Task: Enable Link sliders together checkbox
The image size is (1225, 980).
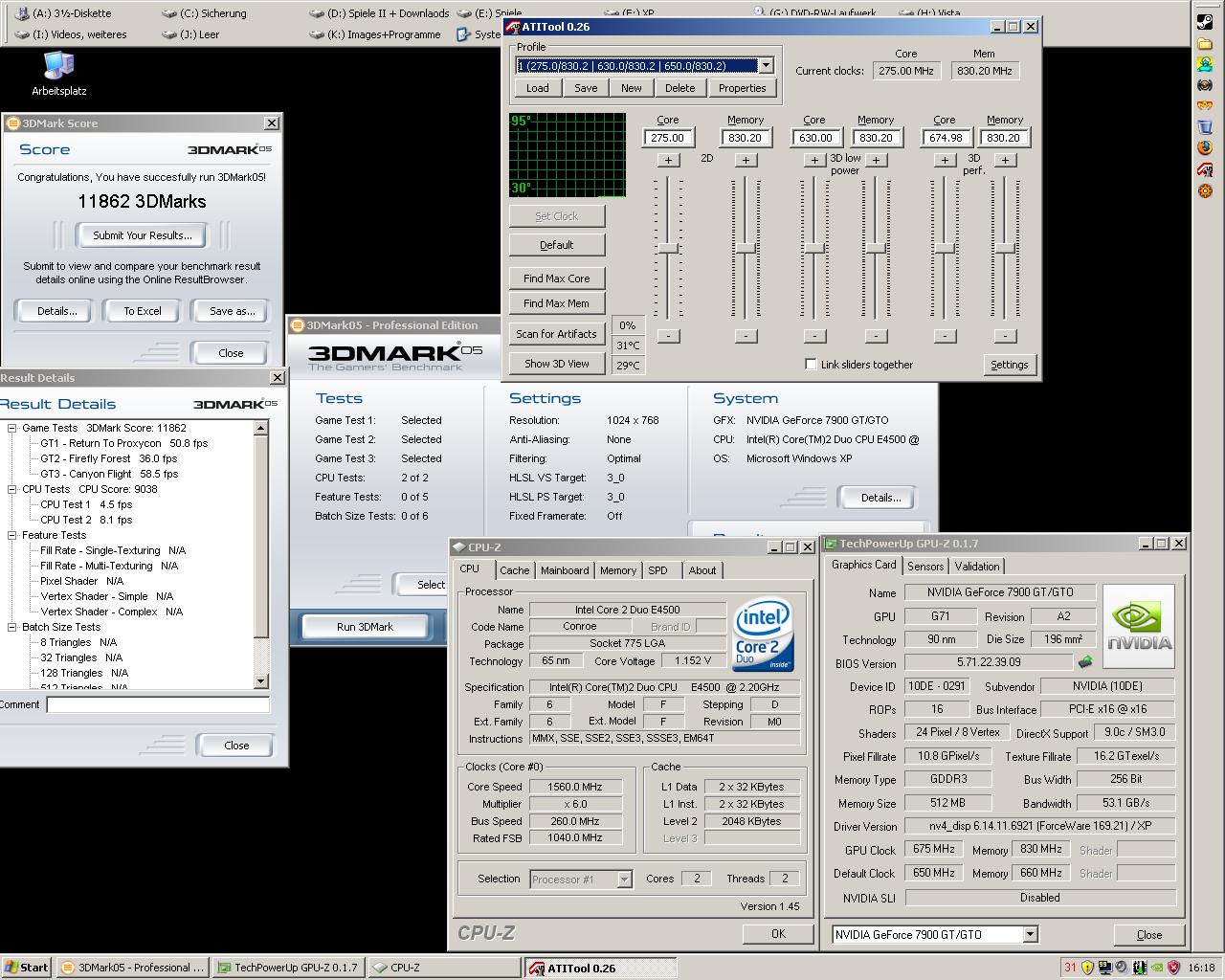Action: pyautogui.click(x=811, y=364)
